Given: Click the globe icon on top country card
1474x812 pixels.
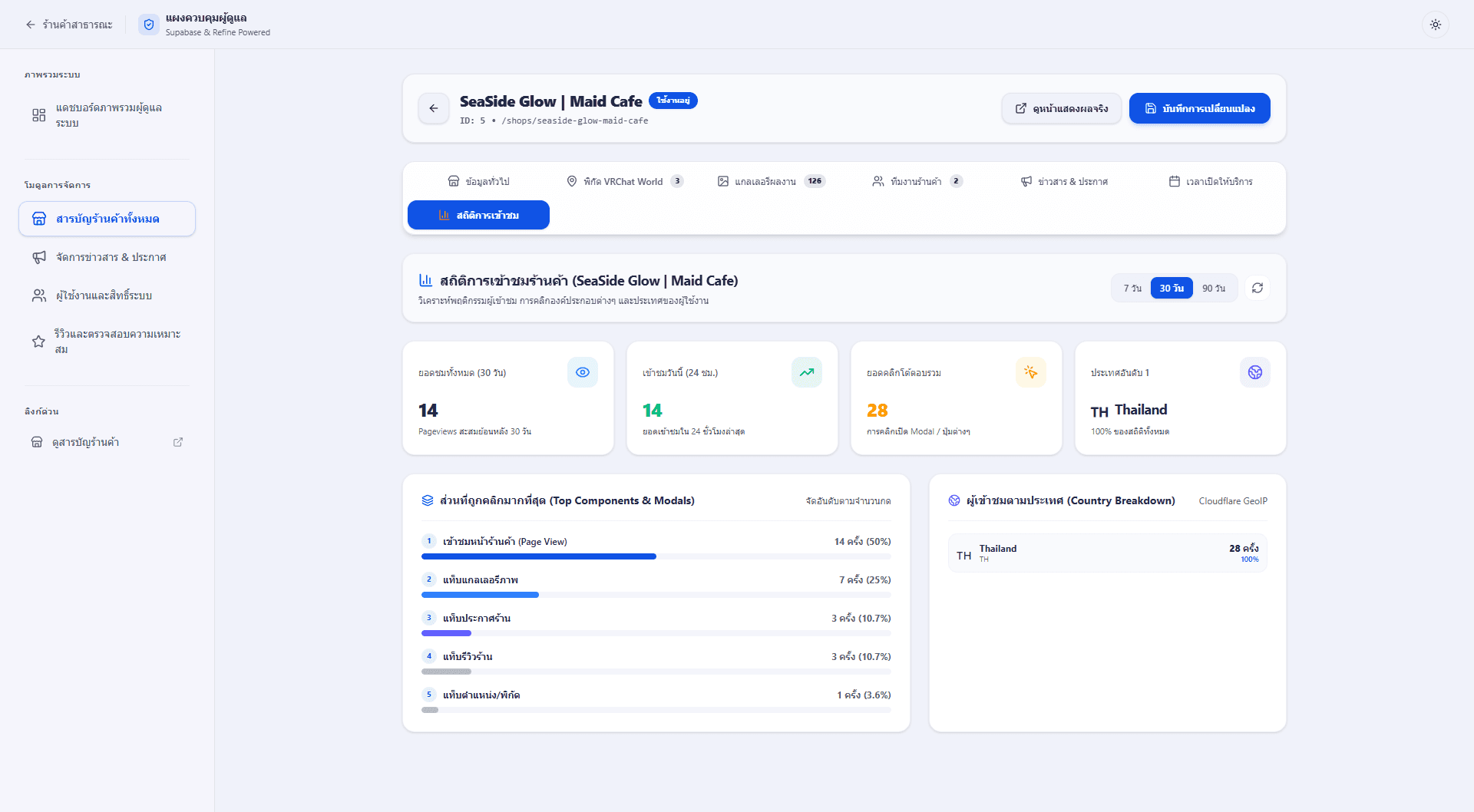Looking at the screenshot, I should (1255, 372).
